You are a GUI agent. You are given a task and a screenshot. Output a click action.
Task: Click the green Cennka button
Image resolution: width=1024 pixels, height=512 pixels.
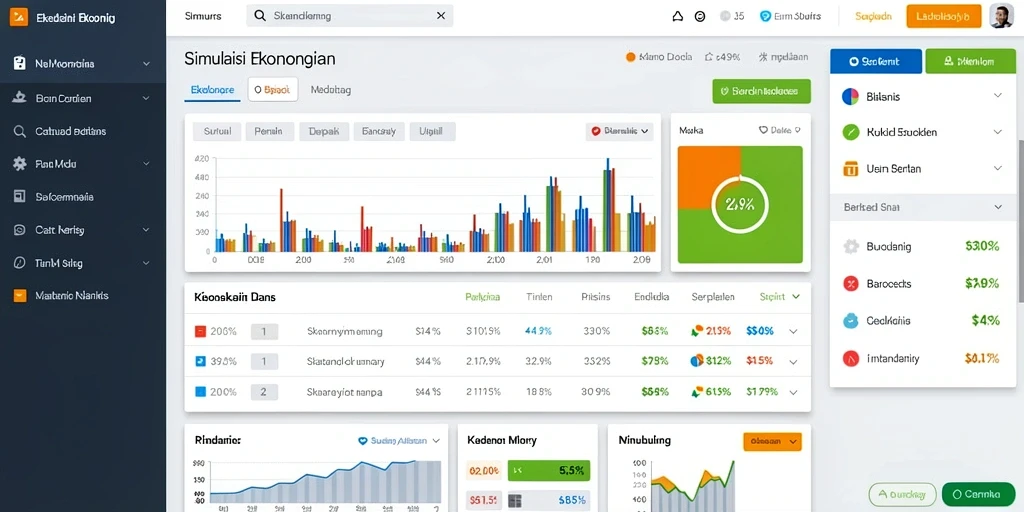click(x=978, y=494)
